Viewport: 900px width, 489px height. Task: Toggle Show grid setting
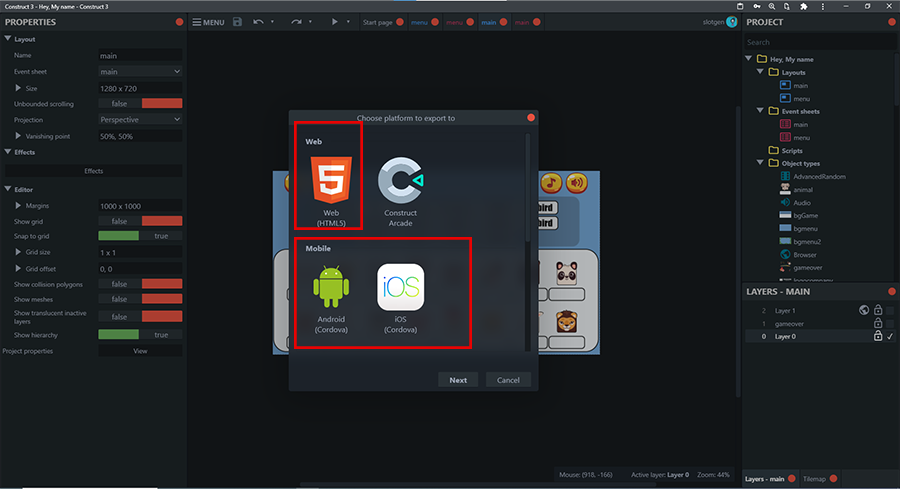pyautogui.click(x=140, y=221)
